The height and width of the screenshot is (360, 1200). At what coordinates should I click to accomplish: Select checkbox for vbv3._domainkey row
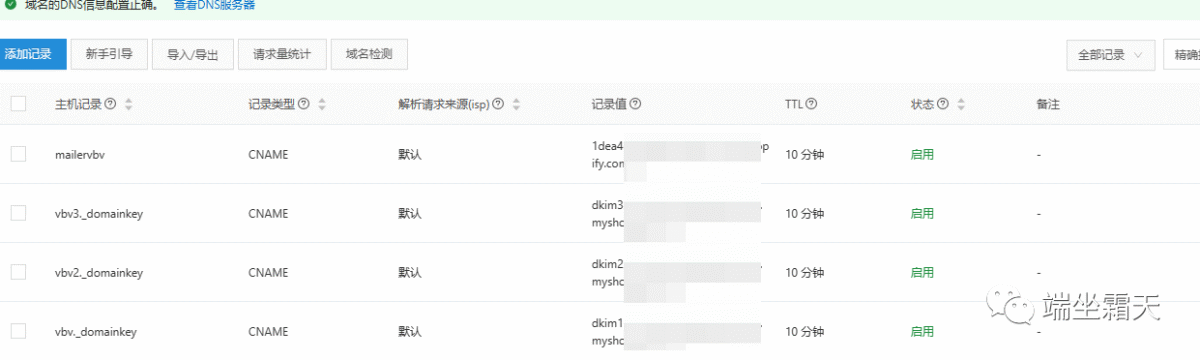click(x=18, y=213)
